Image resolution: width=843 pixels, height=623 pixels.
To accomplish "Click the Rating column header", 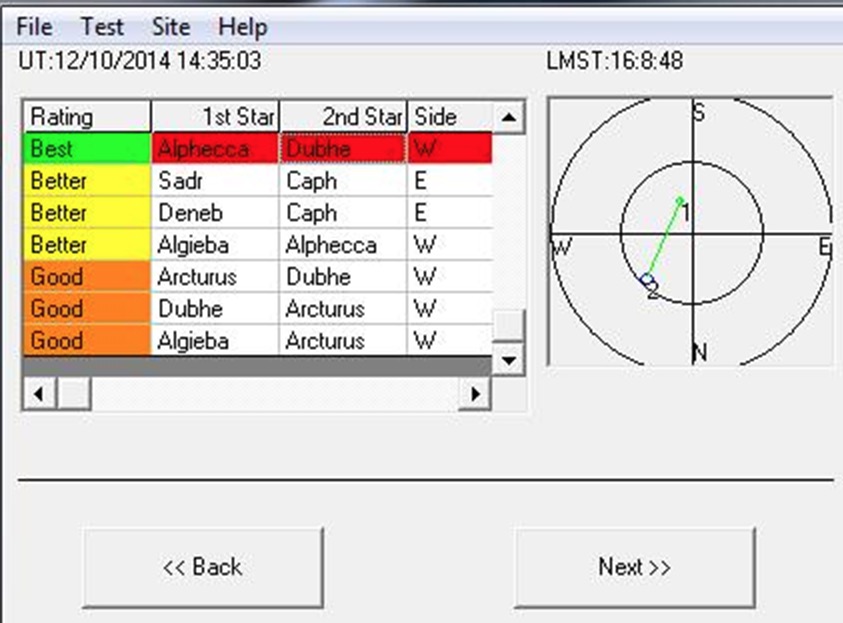I will coord(87,117).
